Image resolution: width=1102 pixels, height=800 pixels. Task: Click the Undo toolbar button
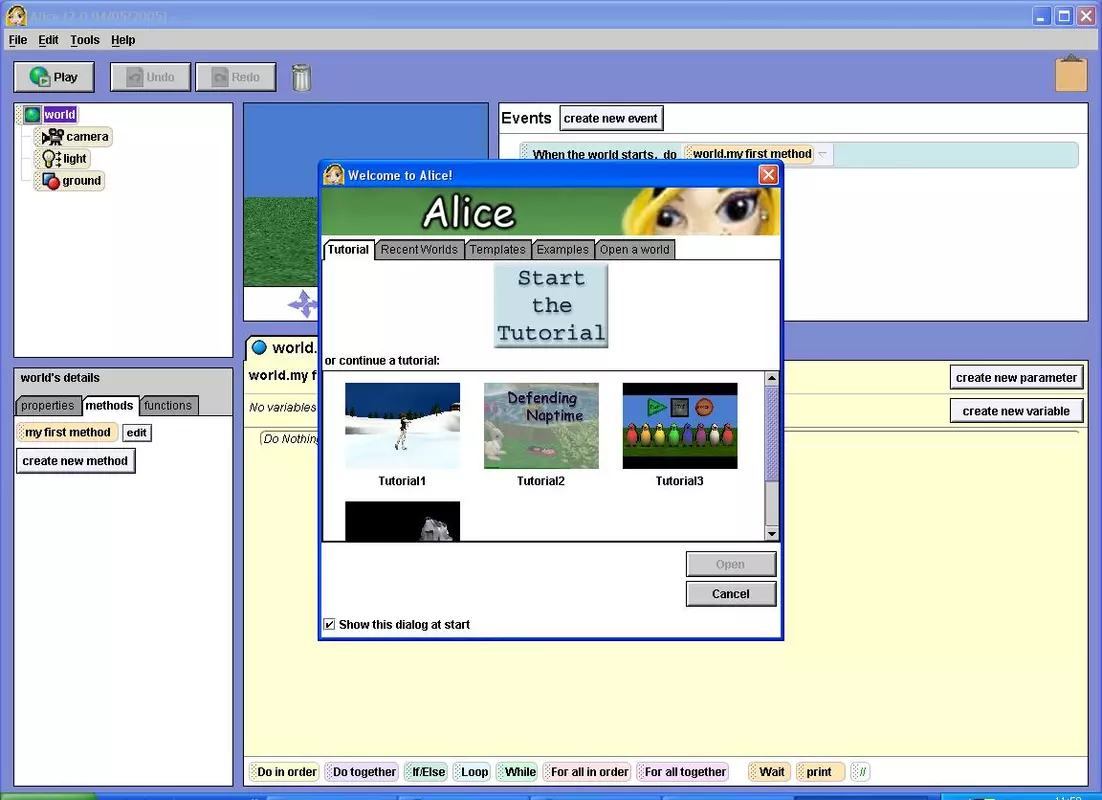[150, 77]
